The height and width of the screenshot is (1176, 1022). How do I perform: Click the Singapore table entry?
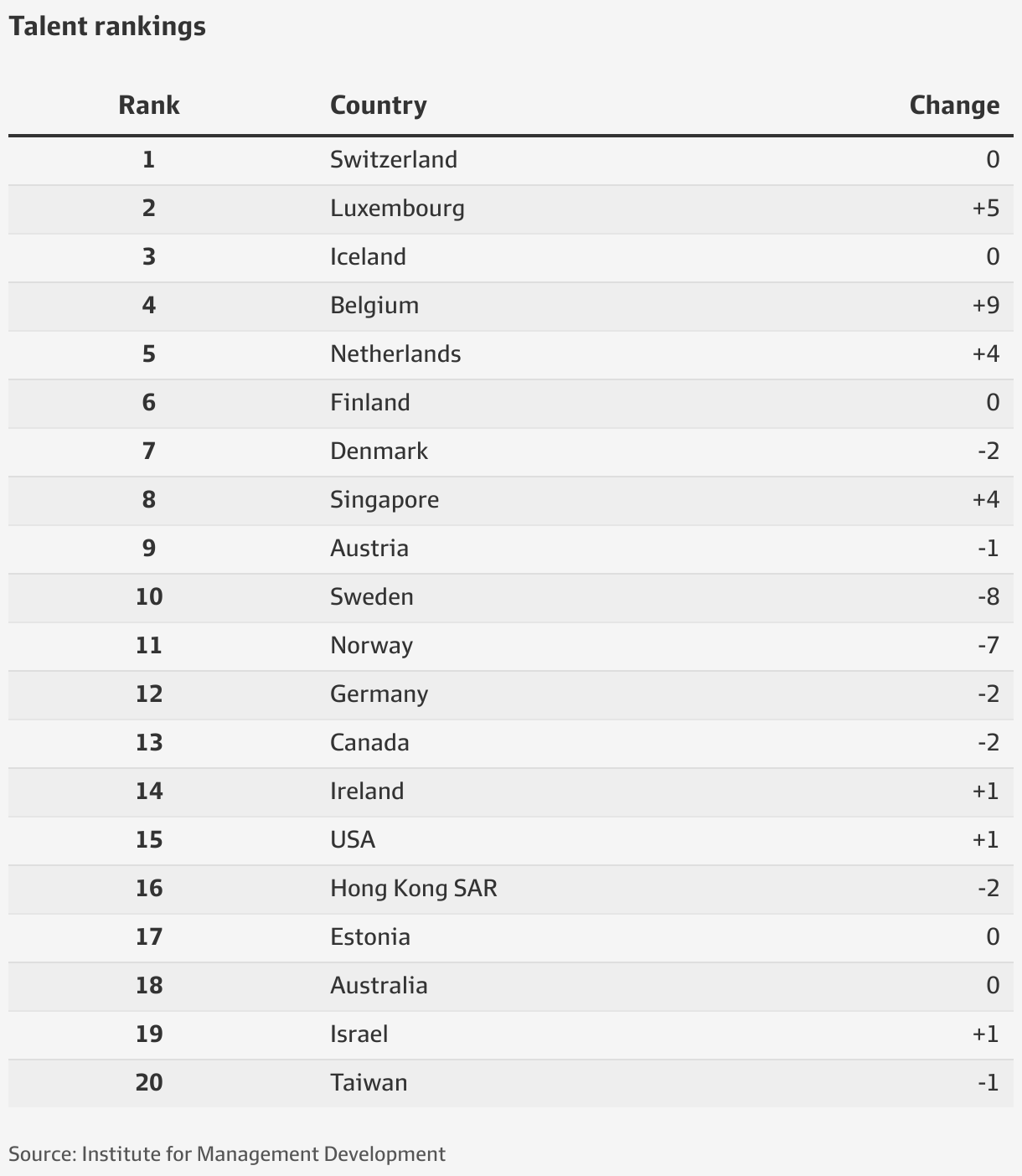click(x=385, y=499)
